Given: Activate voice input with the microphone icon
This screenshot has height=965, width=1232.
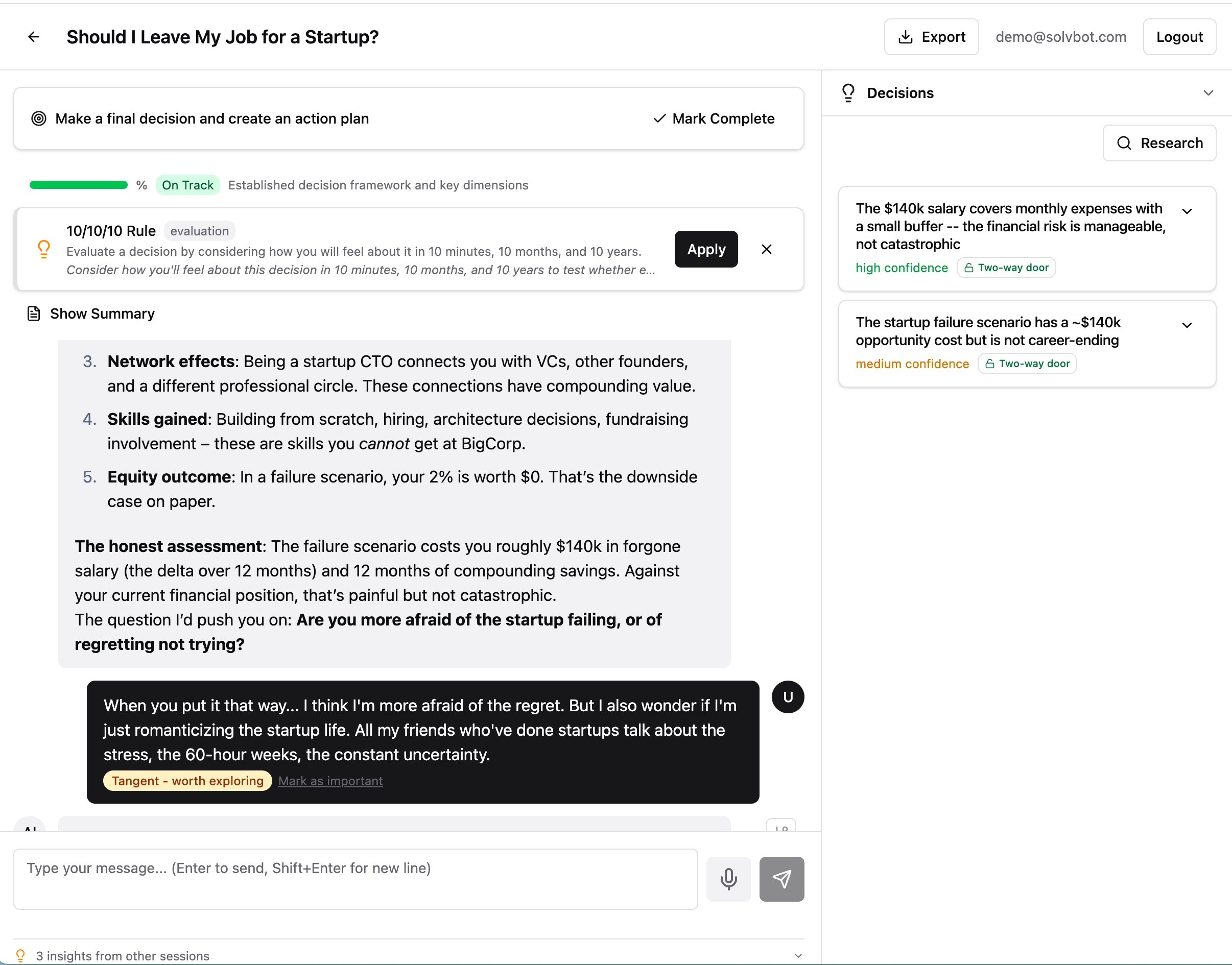Looking at the screenshot, I should 728,879.
